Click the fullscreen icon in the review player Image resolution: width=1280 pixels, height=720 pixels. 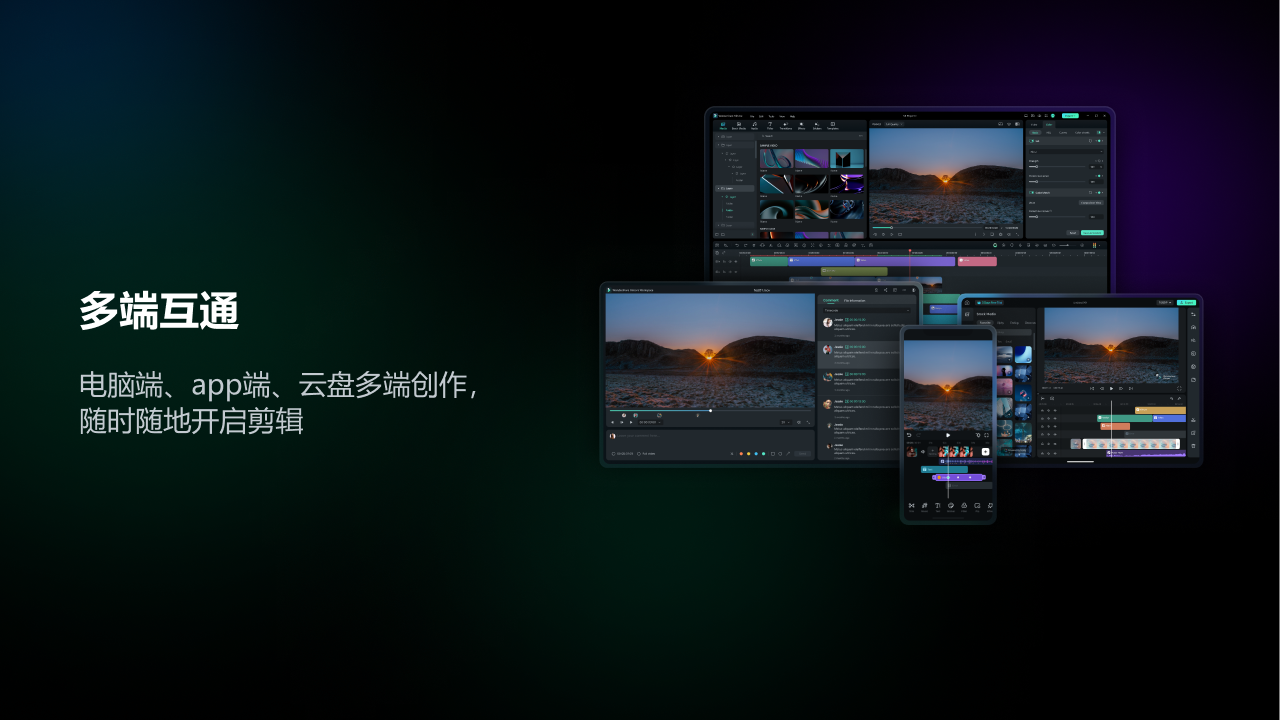pyautogui.click(x=808, y=422)
